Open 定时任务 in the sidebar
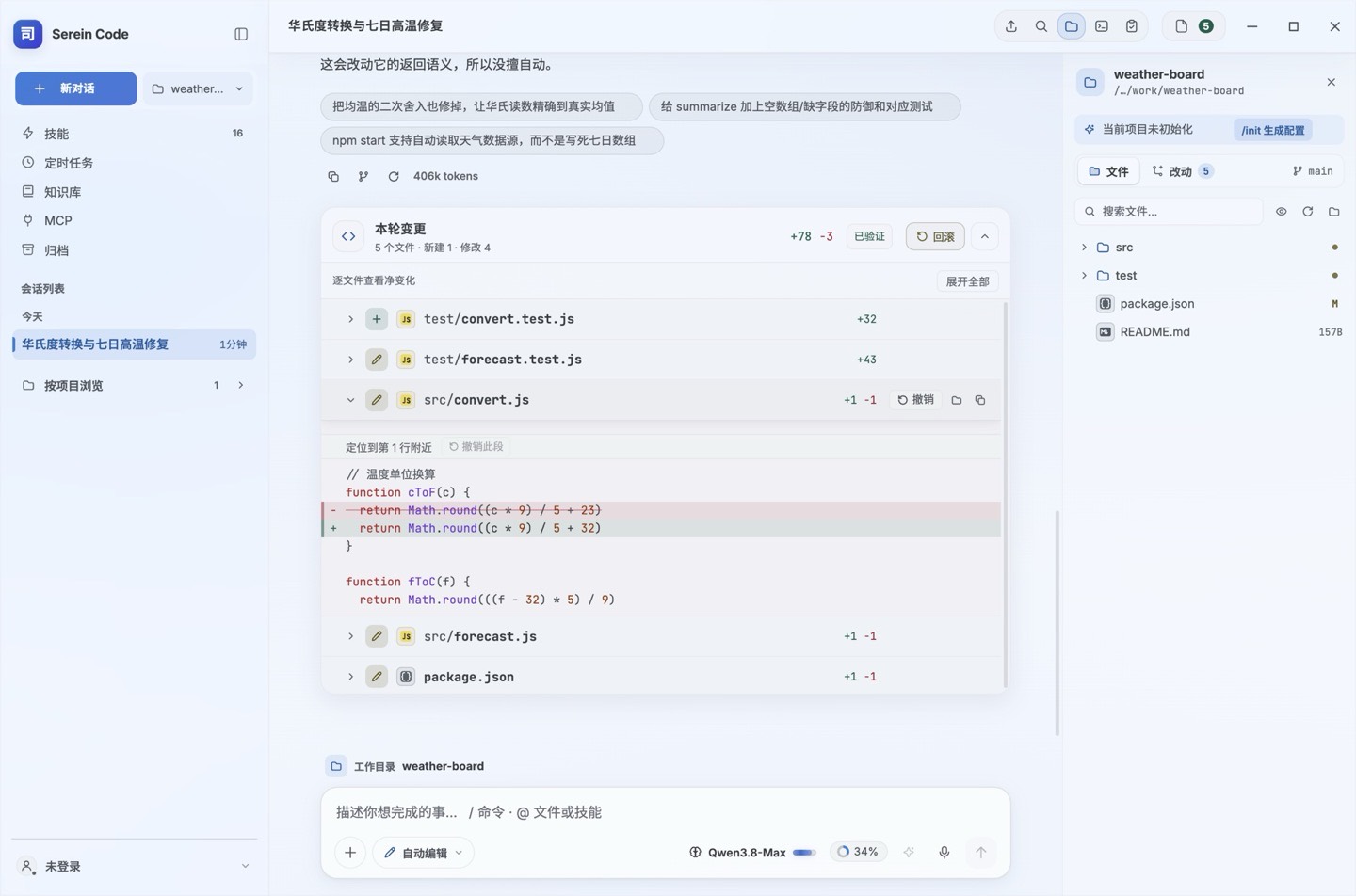 point(134,163)
